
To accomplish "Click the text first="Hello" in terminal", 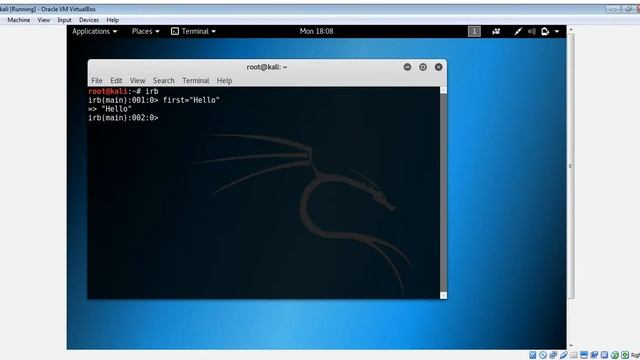I will (x=191, y=100).
